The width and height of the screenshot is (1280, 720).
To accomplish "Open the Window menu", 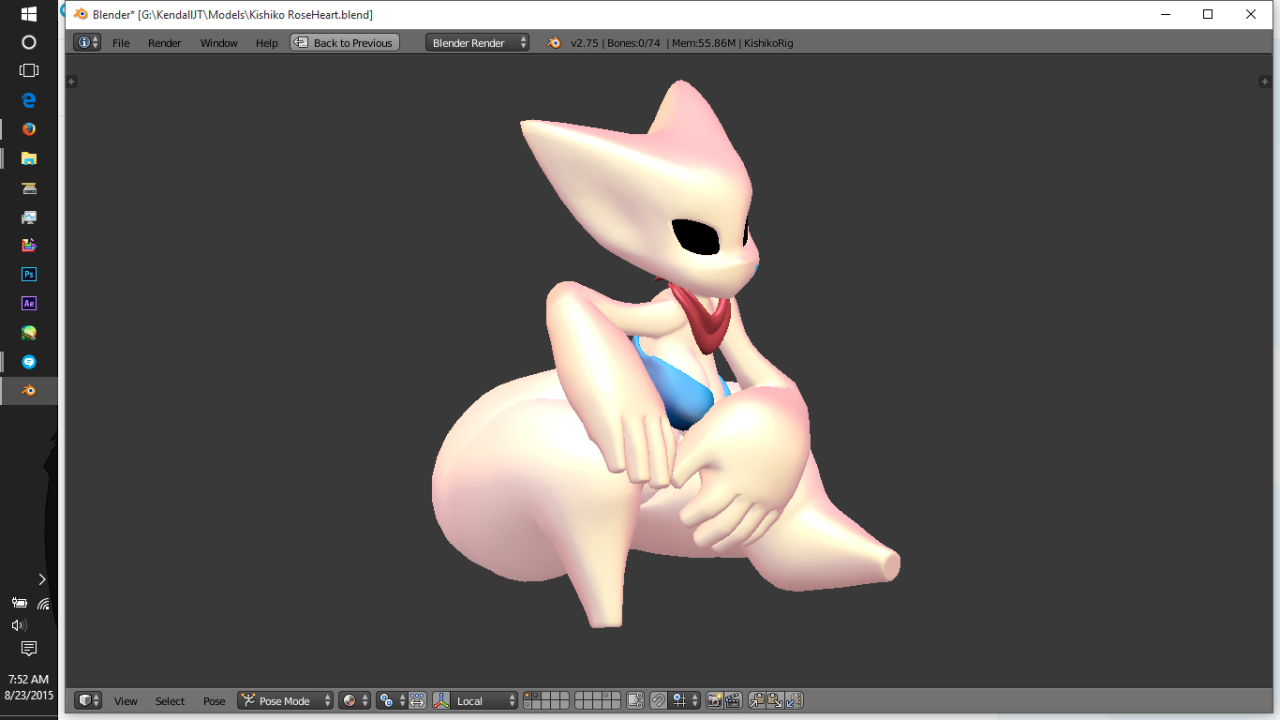I will click(x=219, y=43).
